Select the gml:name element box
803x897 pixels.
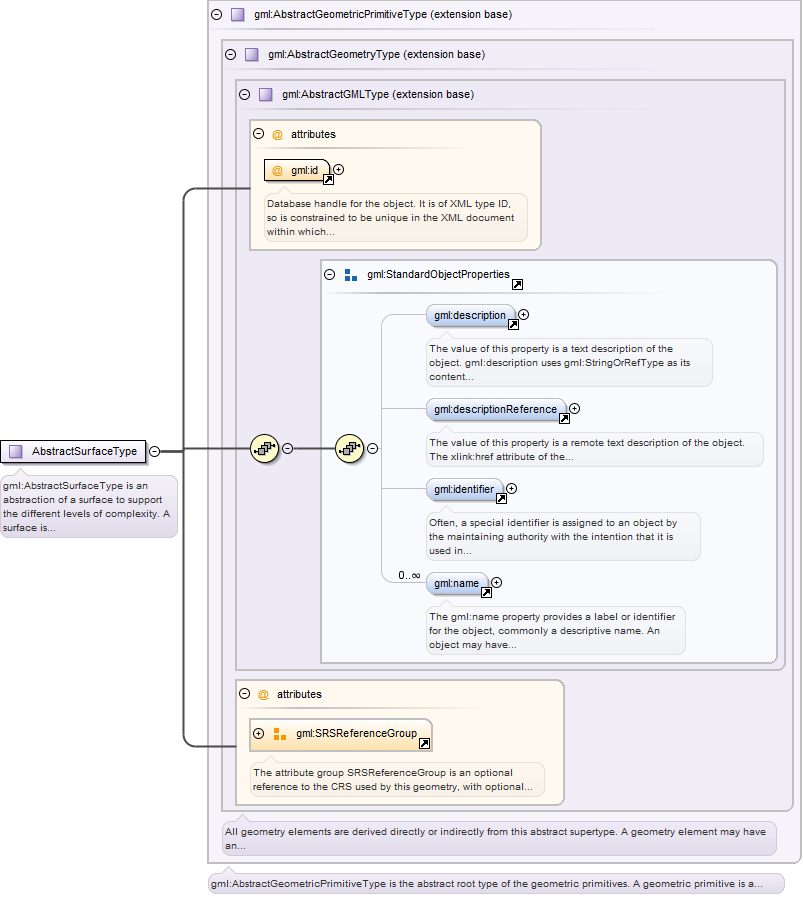click(x=456, y=583)
